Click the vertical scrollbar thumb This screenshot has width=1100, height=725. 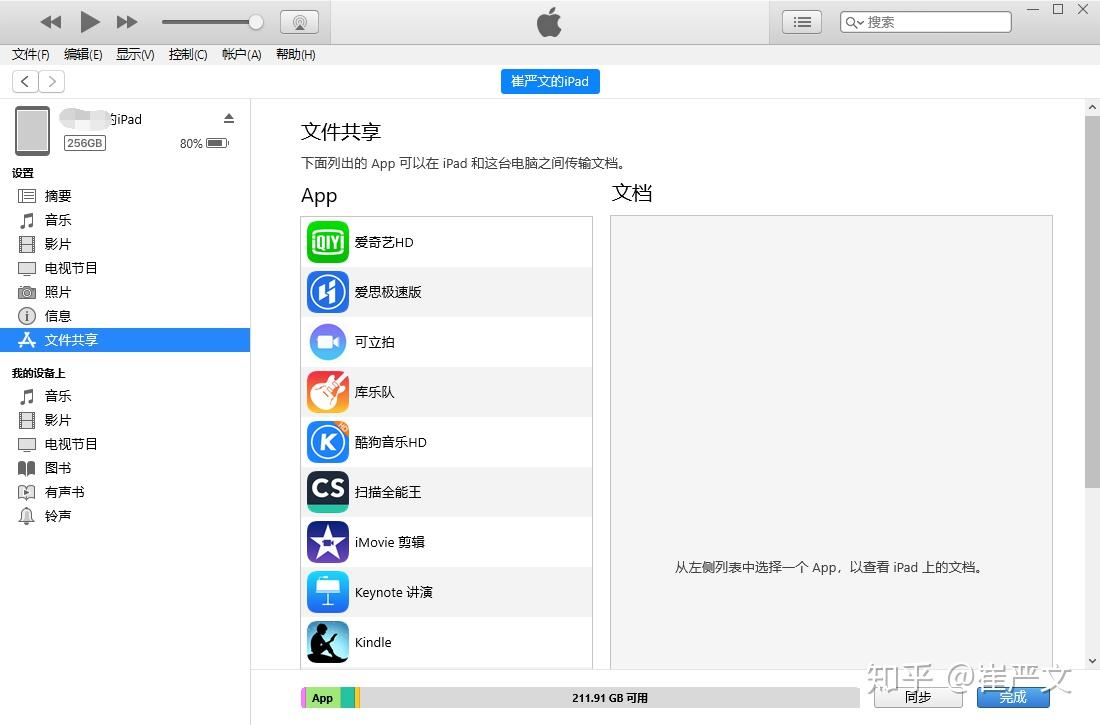click(x=1092, y=302)
